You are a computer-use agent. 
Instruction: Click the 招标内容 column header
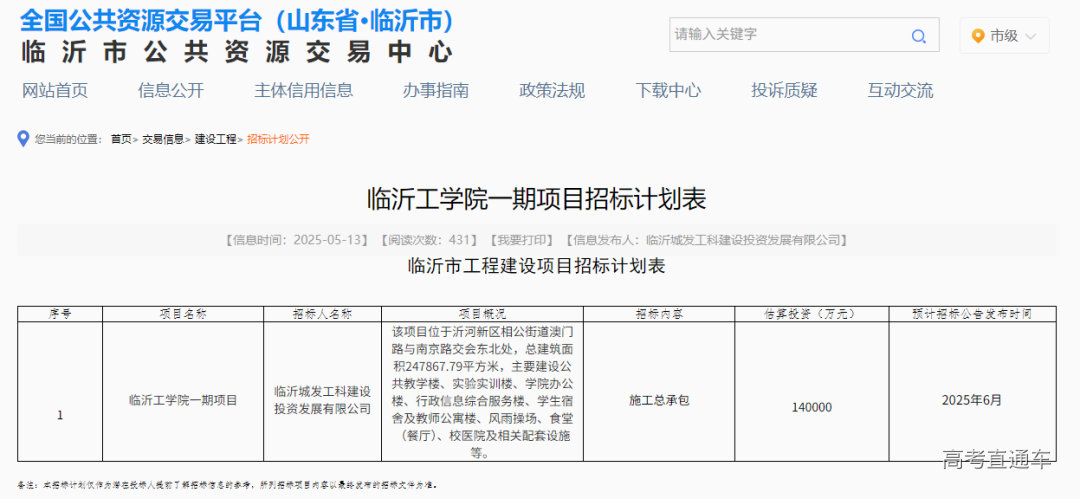(x=659, y=314)
